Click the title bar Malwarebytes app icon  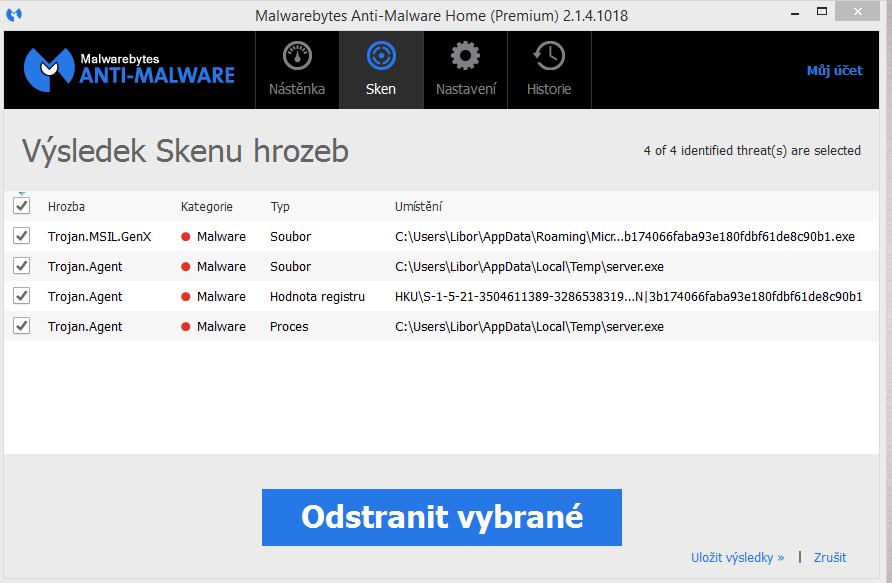pyautogui.click(x=14, y=14)
